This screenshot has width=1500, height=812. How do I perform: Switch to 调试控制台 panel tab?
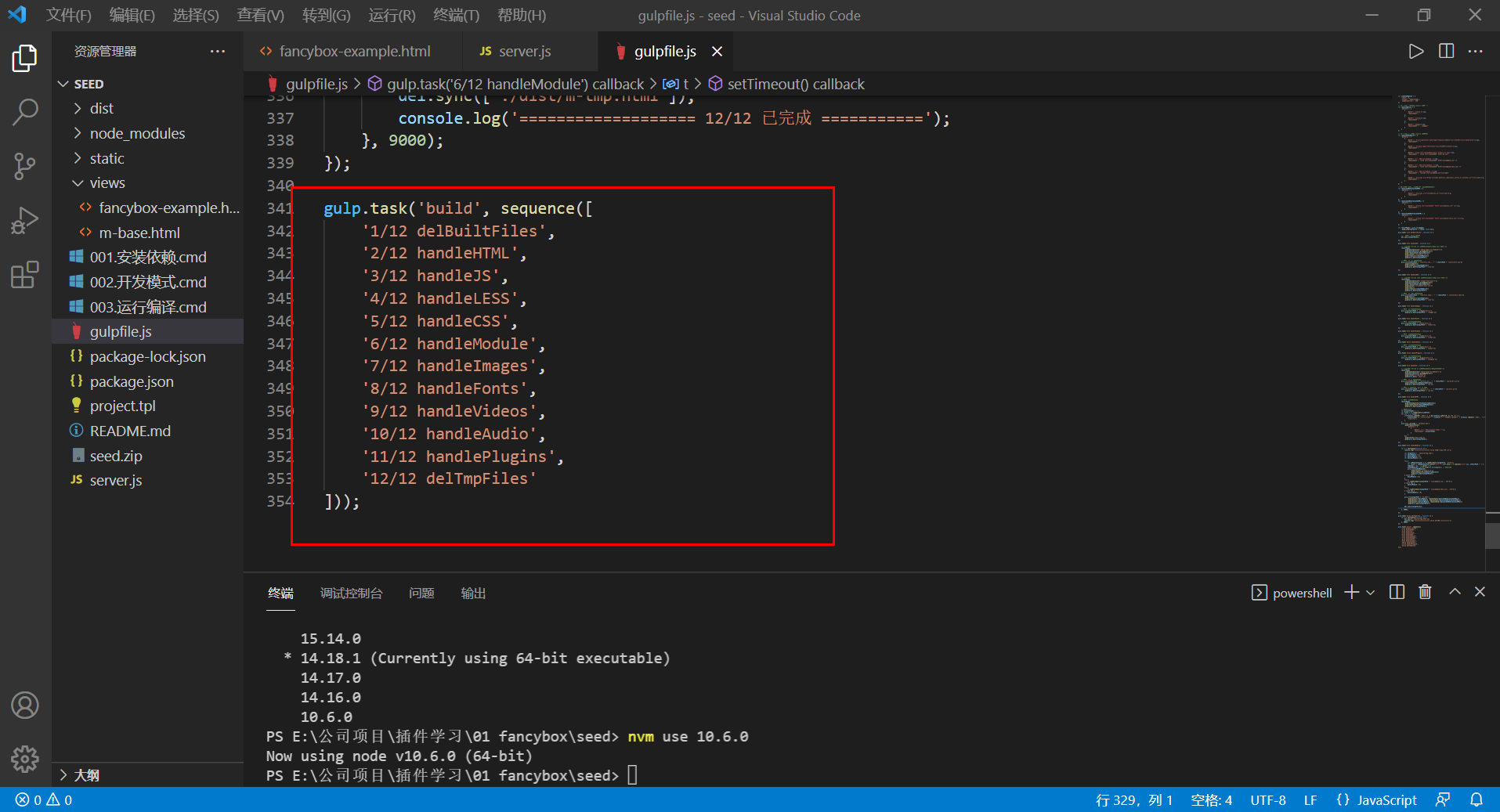[x=351, y=594]
